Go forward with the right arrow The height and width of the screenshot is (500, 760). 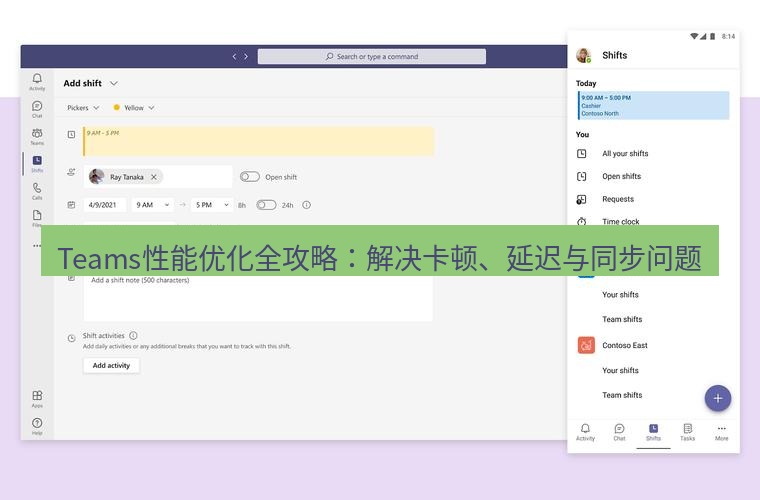point(246,56)
